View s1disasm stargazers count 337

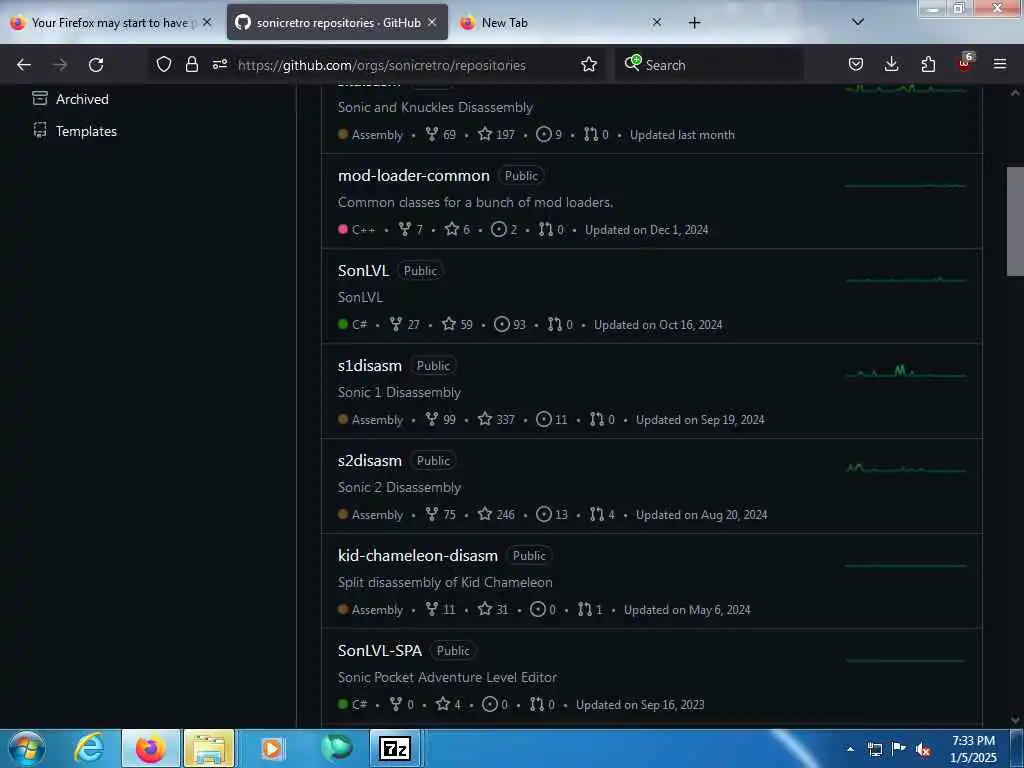click(x=496, y=419)
